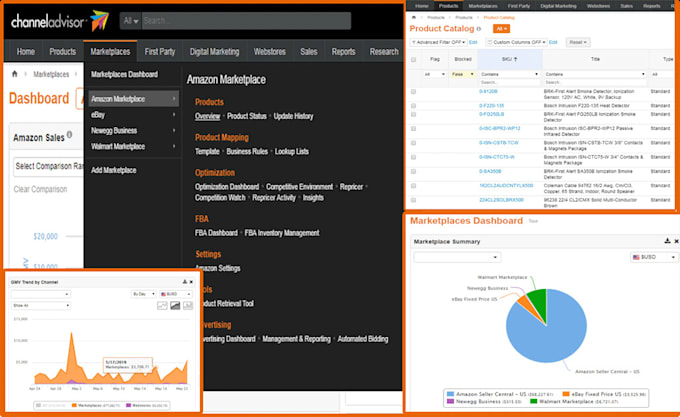This screenshot has height=417, width=680.
Task: Open the Webstores tab in the main navigation
Action: (270, 52)
